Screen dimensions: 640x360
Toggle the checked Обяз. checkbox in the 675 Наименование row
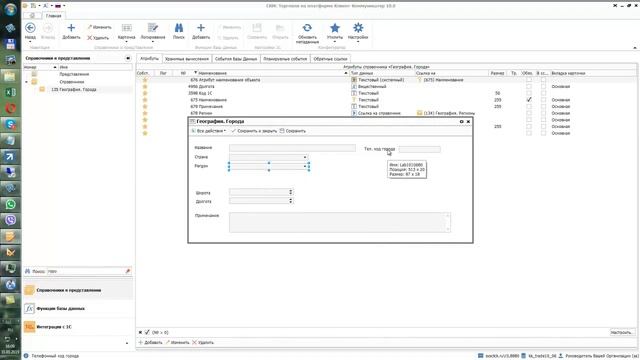point(529,100)
